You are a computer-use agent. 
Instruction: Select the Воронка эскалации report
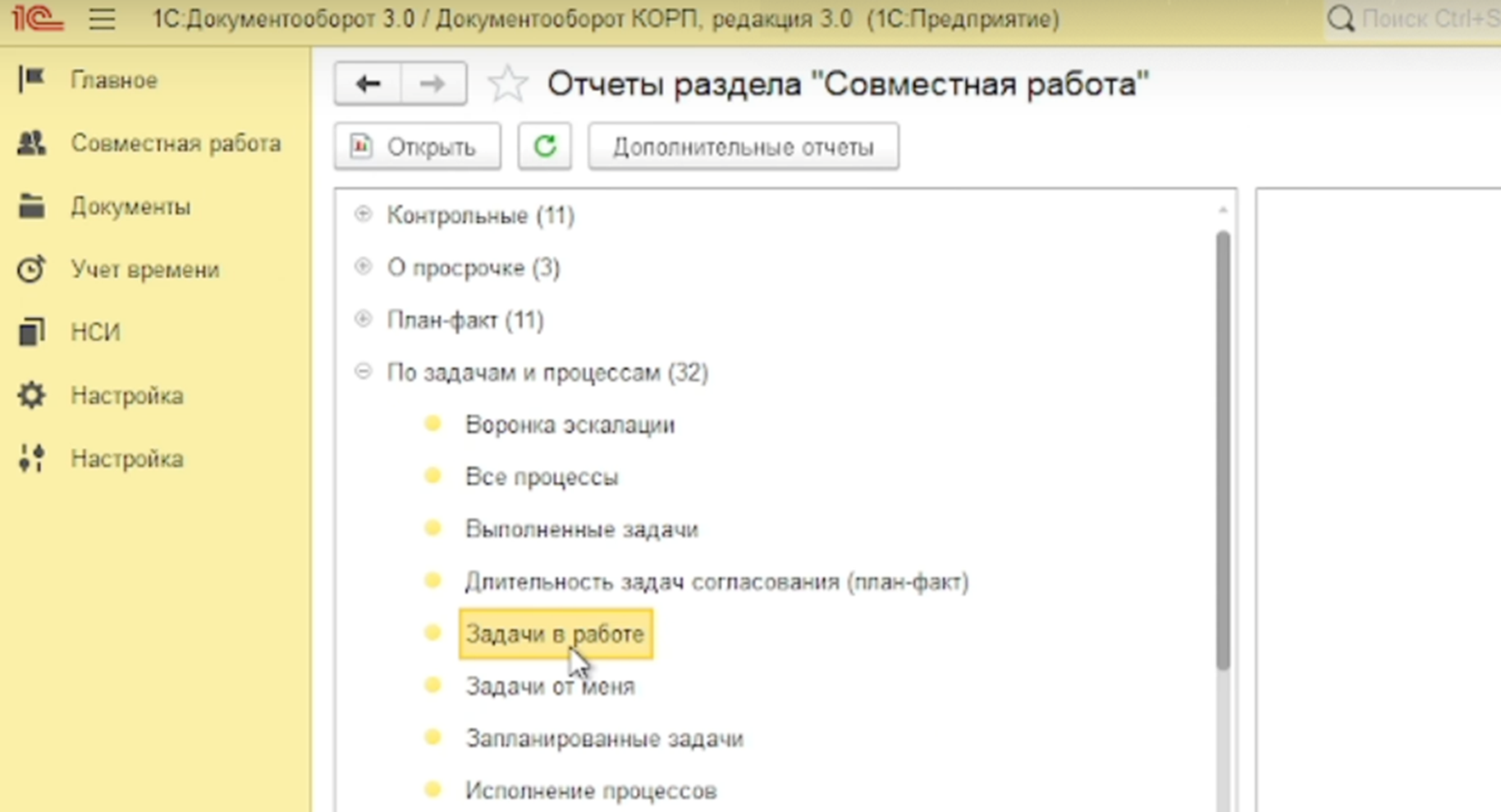tap(570, 425)
